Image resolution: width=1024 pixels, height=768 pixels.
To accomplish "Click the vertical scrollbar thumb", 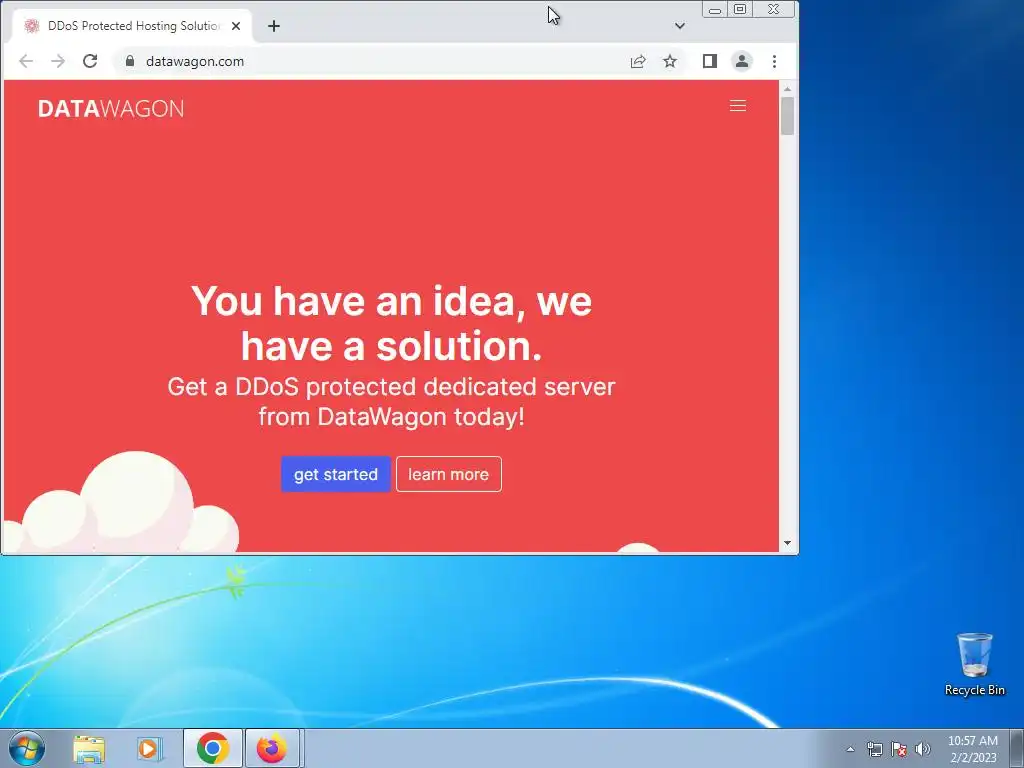I will pyautogui.click(x=788, y=116).
